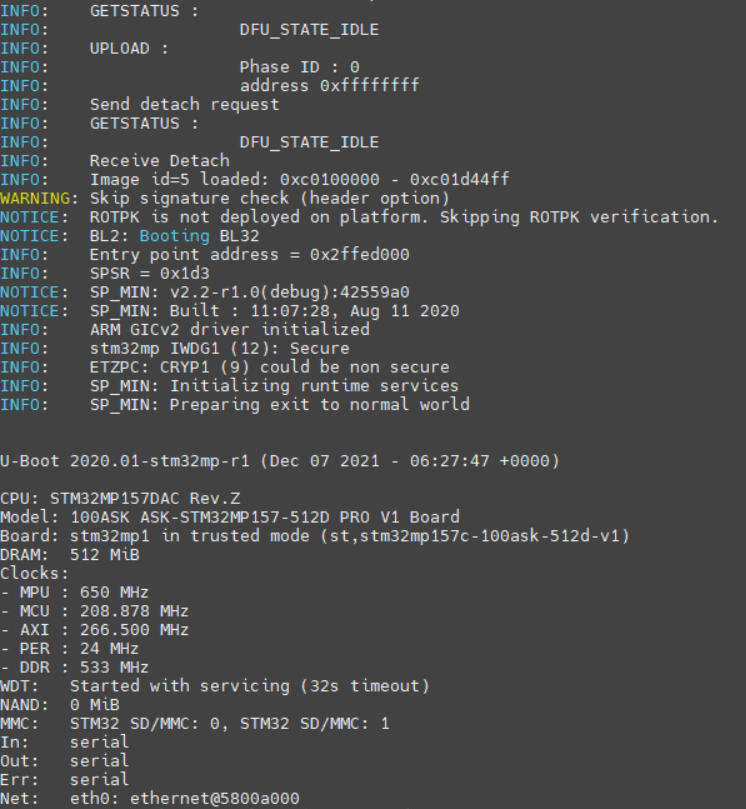Click the U-Boot 2020.01-stm32mp-r1 version line
This screenshot has height=809, width=746.
(x=279, y=461)
